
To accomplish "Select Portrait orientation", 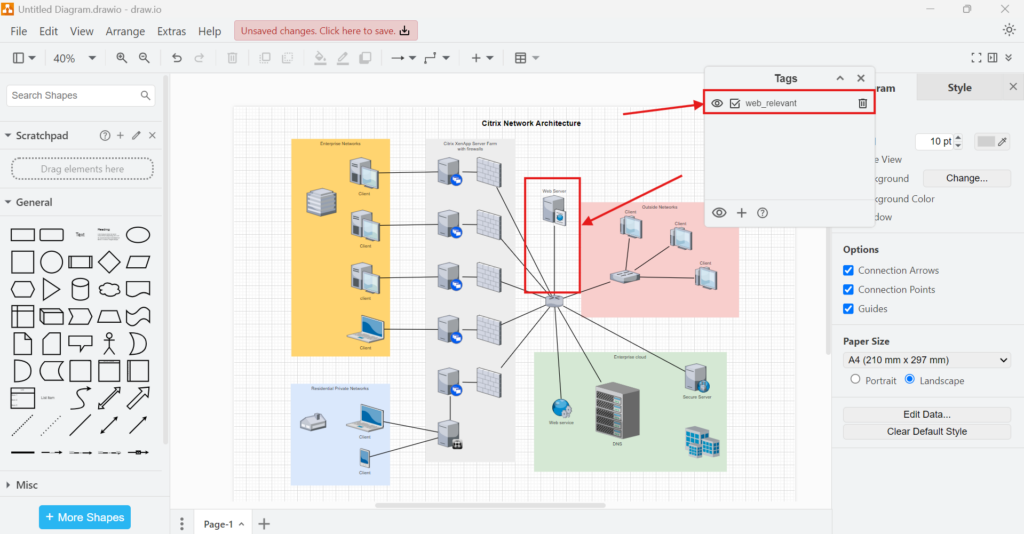I will [x=855, y=379].
